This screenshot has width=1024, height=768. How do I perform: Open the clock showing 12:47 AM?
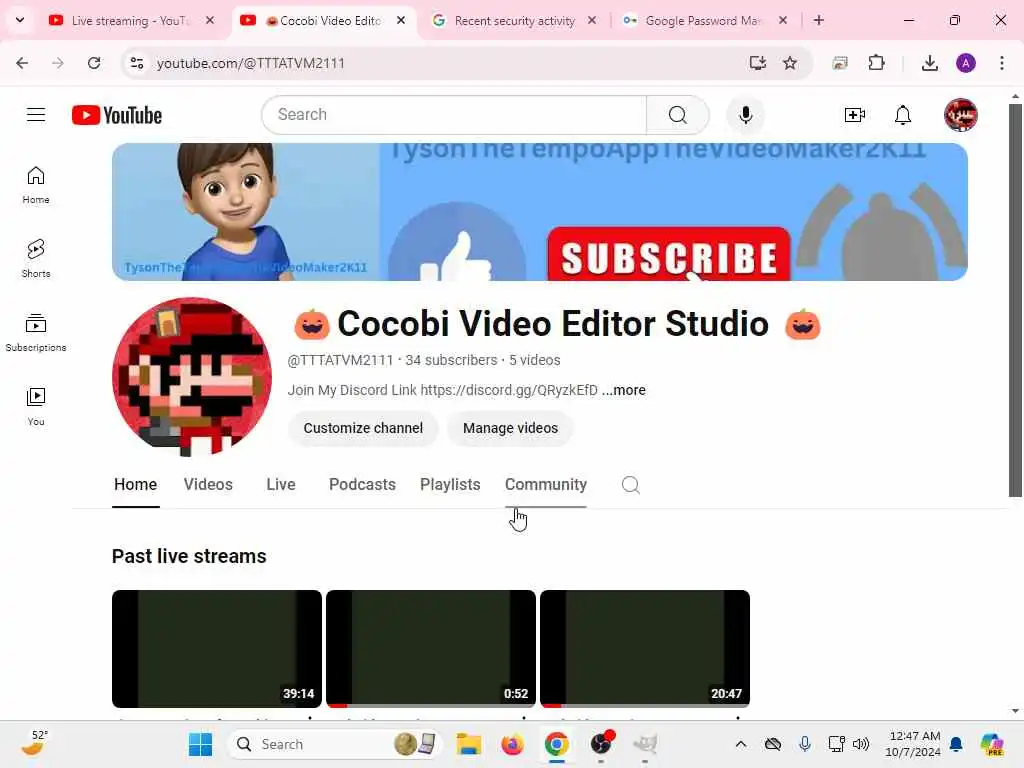click(912, 744)
